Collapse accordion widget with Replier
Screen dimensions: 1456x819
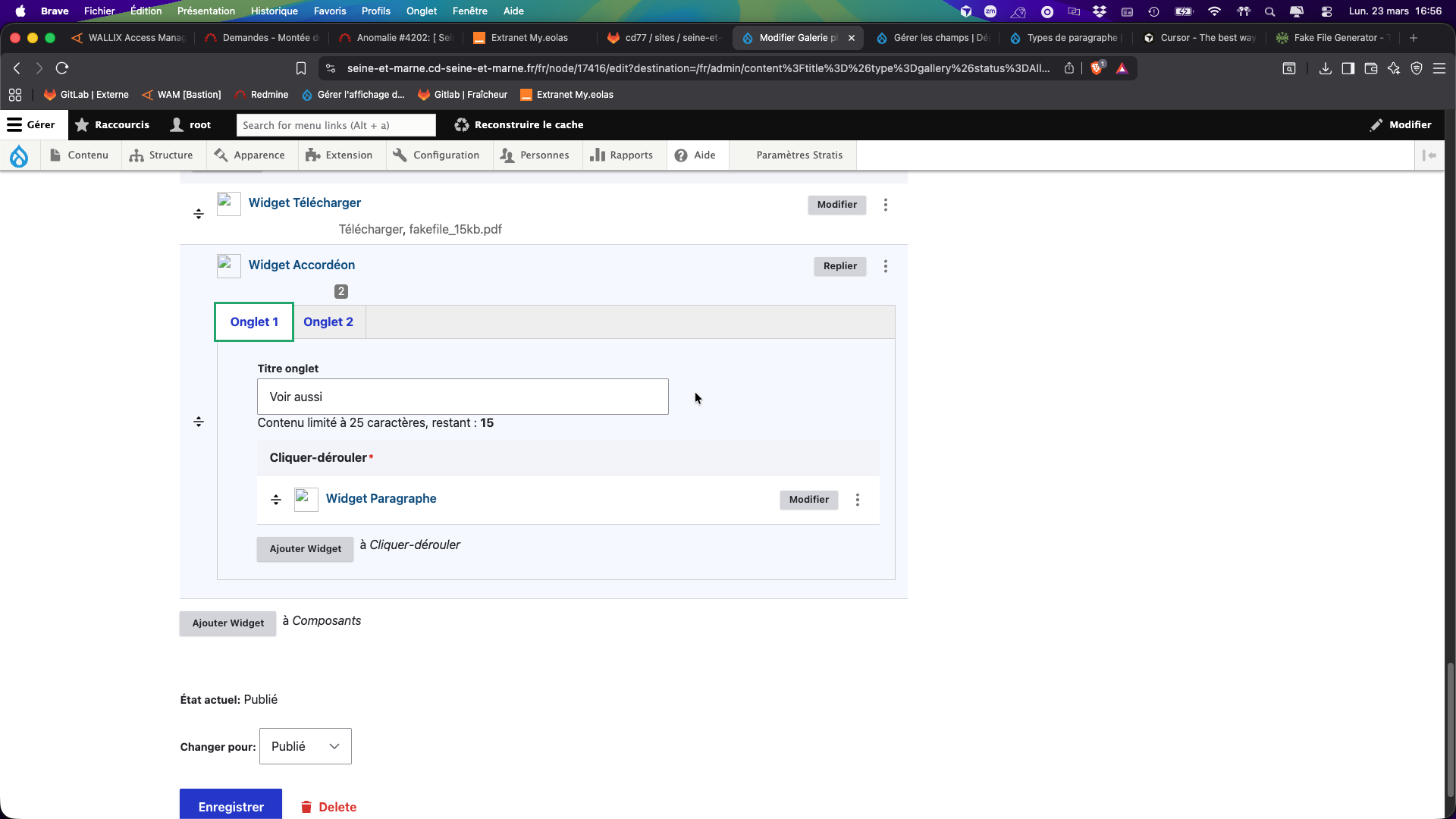coord(839,266)
